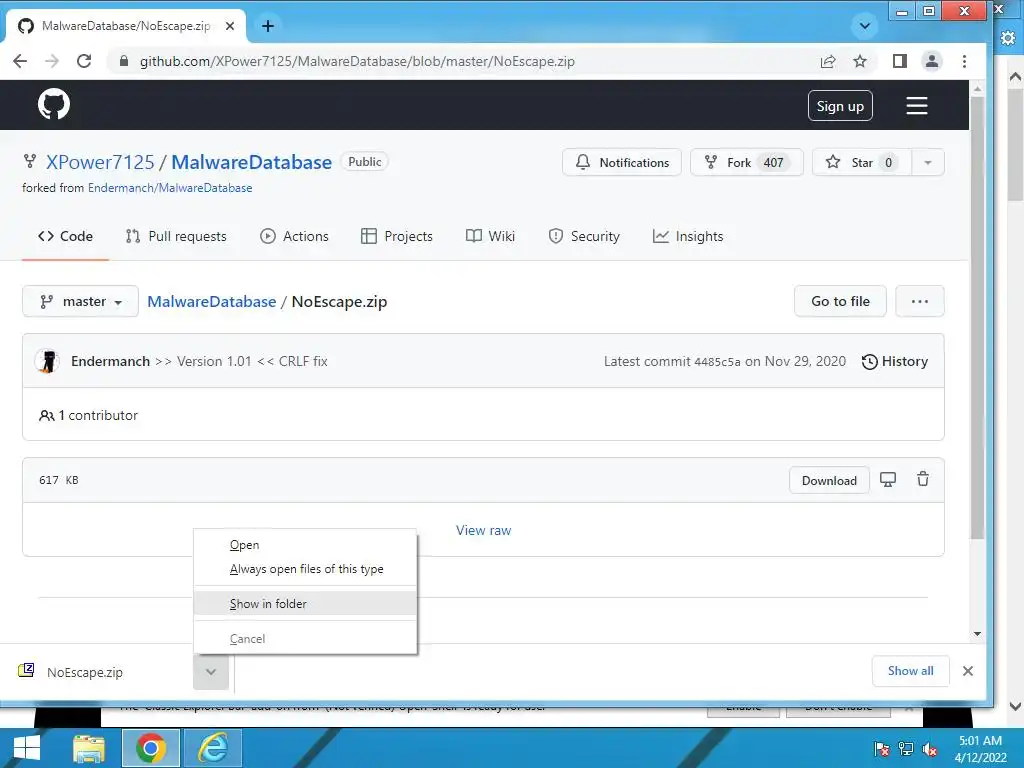This screenshot has height=768, width=1024.
Task: Click the taskbar clock showing 5:01 AM
Action: 980,748
